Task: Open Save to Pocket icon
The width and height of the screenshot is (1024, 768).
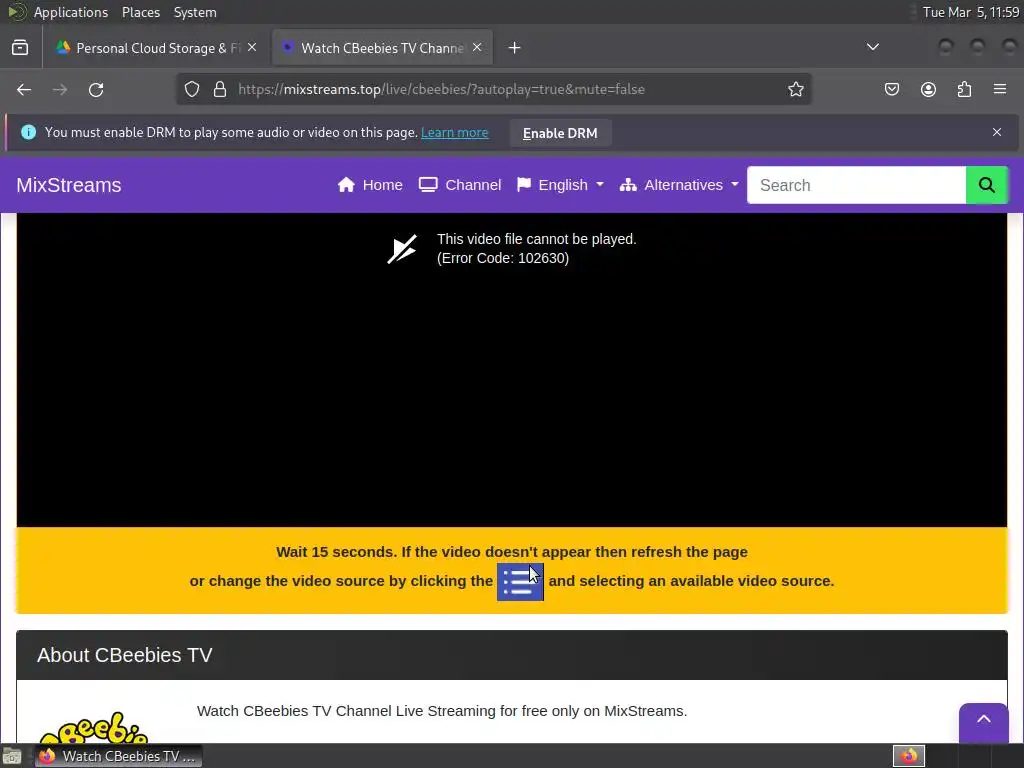Action: pos(892,89)
